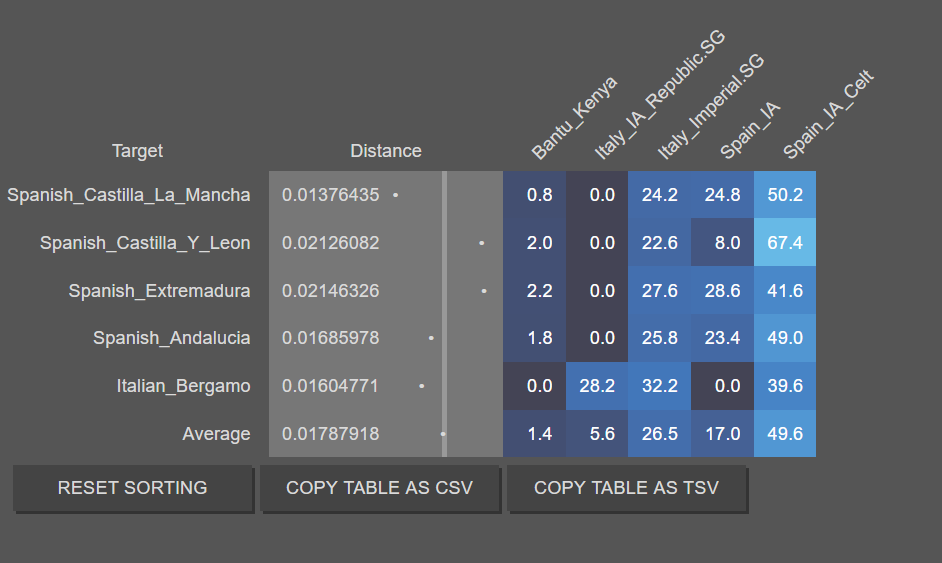
Task: Click average distance value 0.01787918
Action: (330, 434)
